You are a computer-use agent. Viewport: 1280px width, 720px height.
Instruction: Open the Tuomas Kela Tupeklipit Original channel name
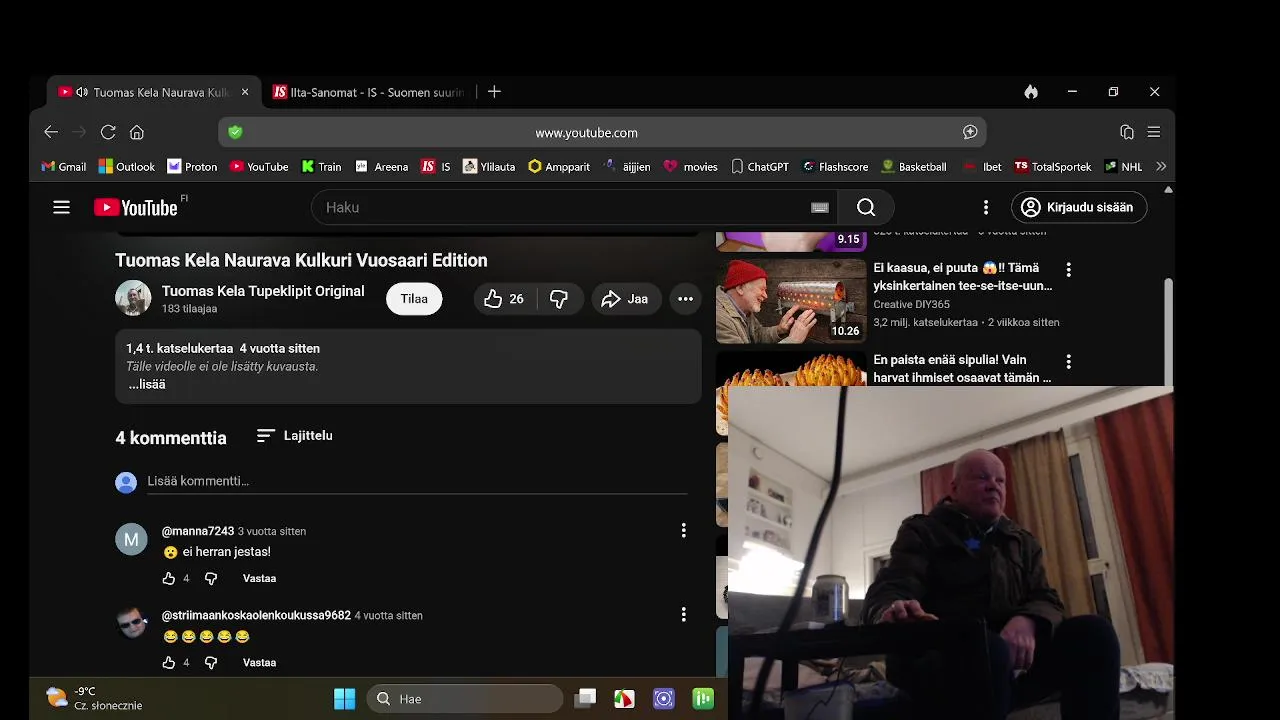click(263, 291)
